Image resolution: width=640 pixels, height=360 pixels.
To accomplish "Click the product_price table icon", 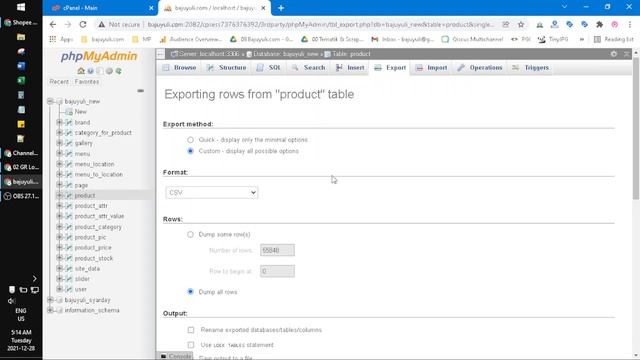I will (69, 248).
